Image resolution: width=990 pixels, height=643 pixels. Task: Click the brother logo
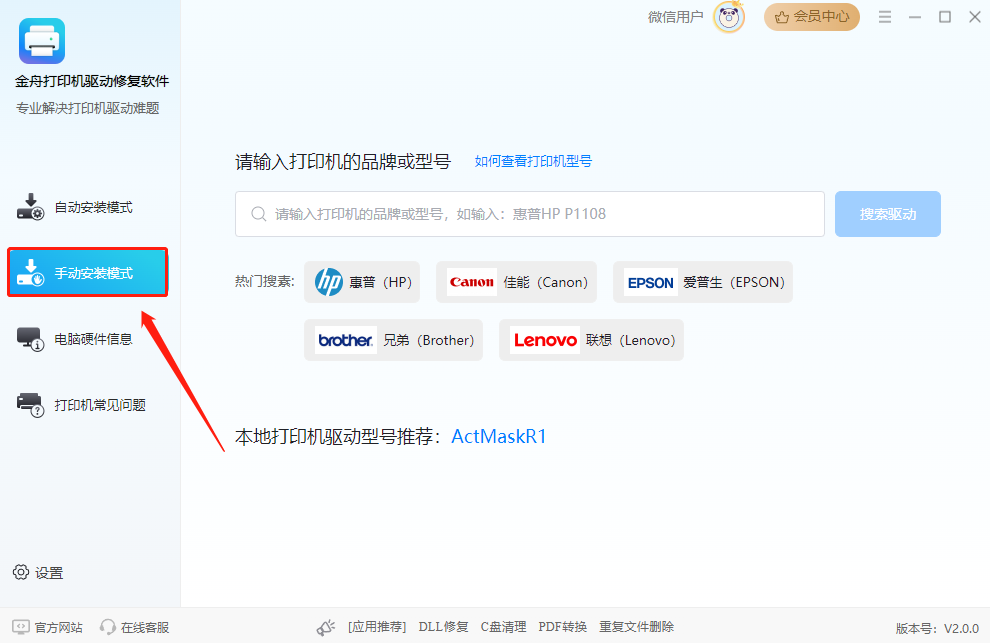point(345,340)
